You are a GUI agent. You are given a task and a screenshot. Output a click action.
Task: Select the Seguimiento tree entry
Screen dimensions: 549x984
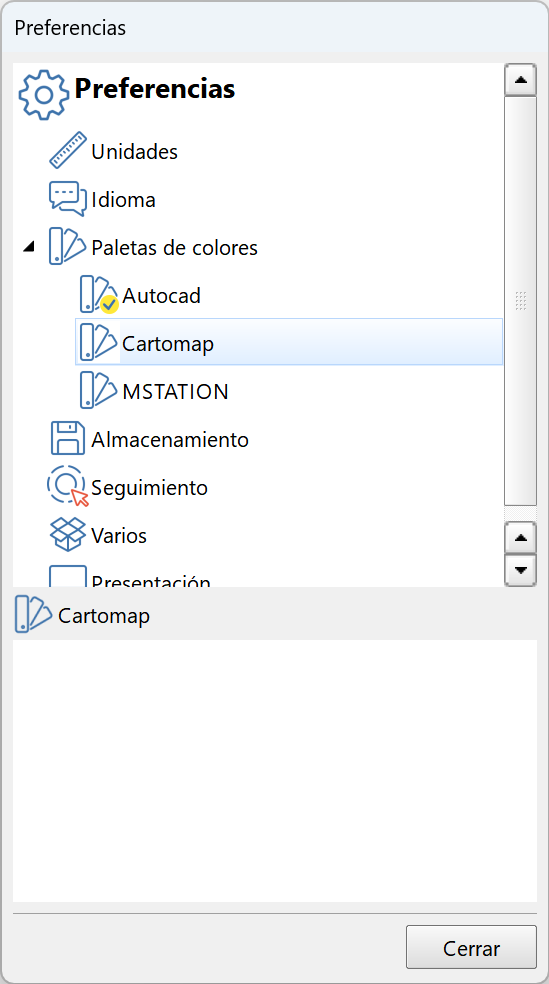coord(149,488)
